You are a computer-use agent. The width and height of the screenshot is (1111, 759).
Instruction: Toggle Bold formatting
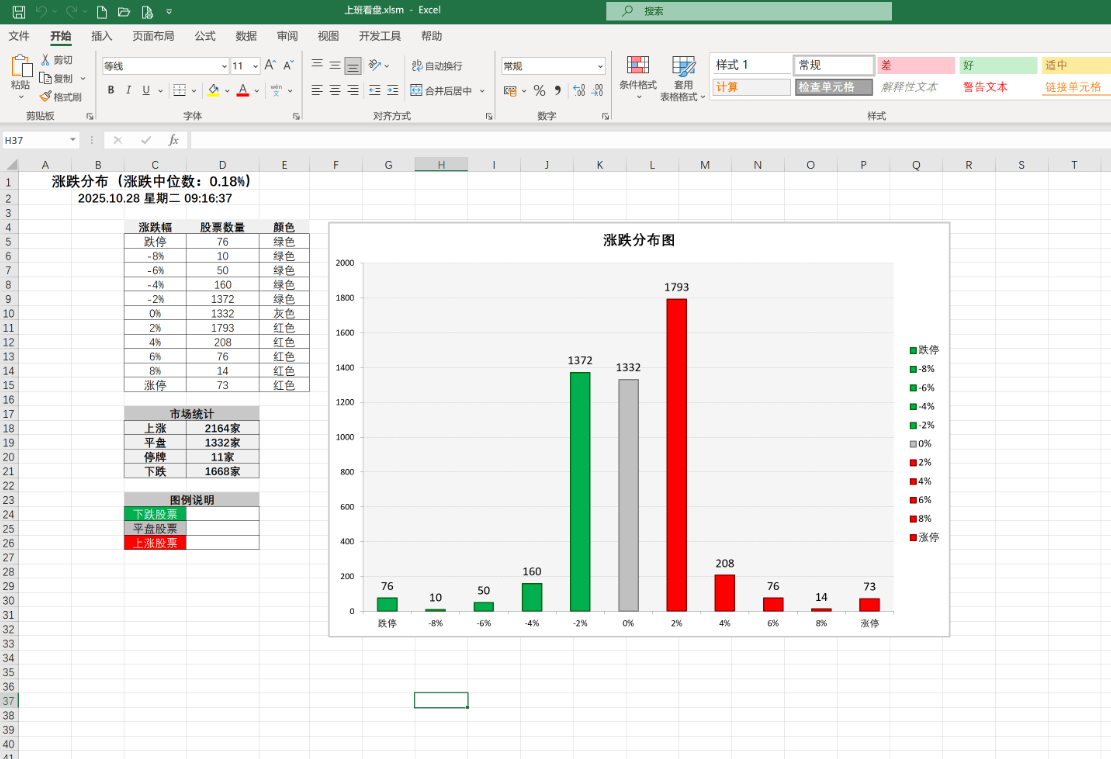pyautogui.click(x=111, y=90)
